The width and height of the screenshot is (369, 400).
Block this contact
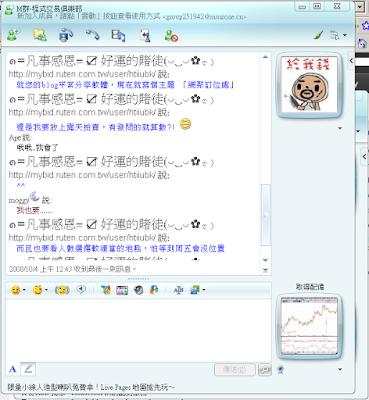(x=171, y=35)
